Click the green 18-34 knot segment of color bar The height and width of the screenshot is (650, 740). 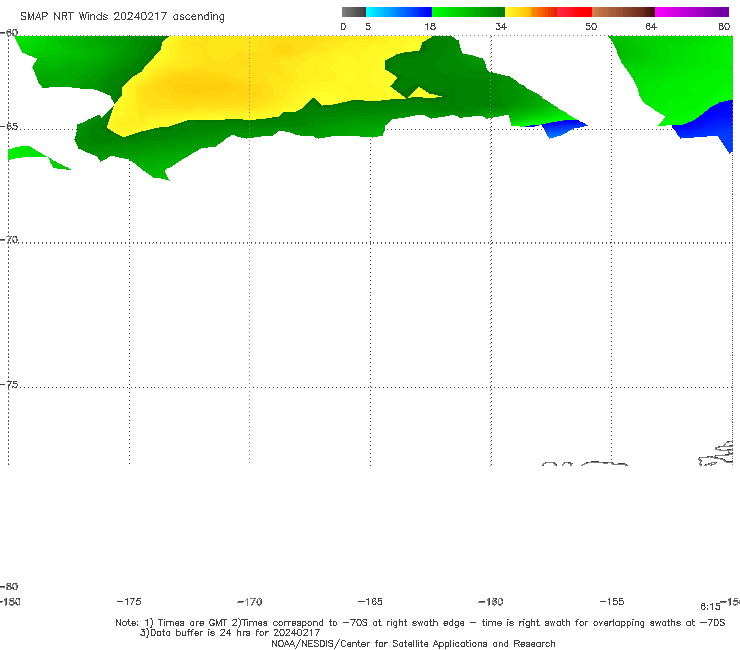click(x=468, y=12)
